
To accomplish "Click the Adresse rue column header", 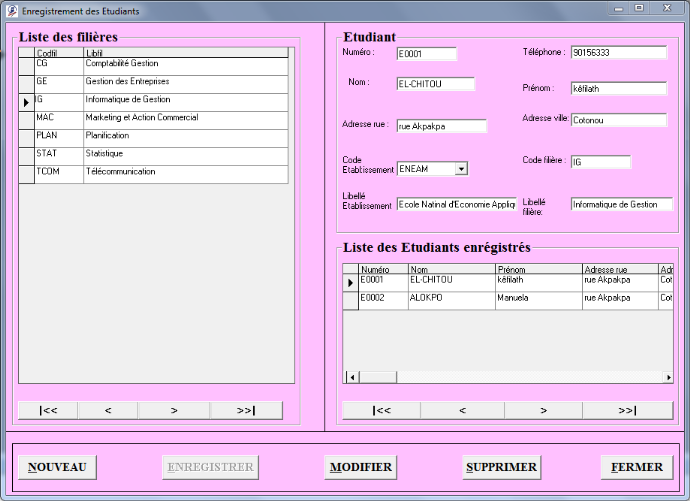I will click(x=620, y=269).
